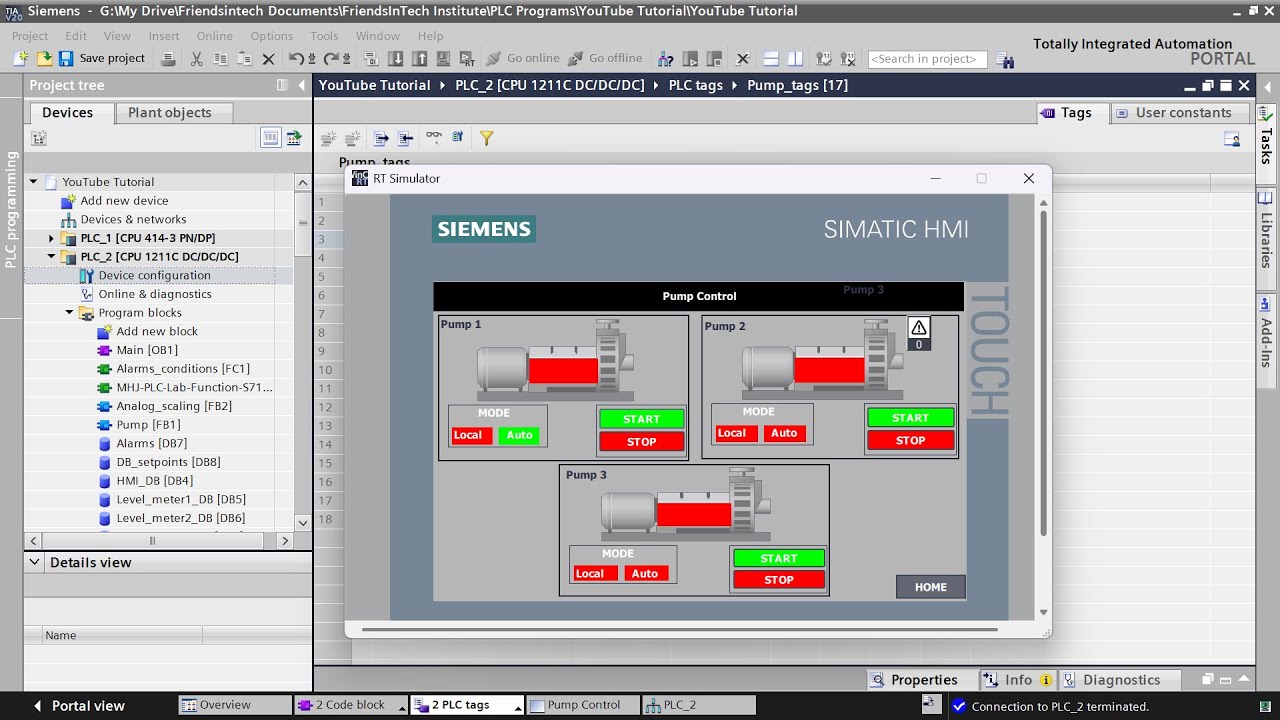Screen dimensions: 1280x720
Task: Click the Delete X icon in toolbar
Action: click(x=268, y=59)
